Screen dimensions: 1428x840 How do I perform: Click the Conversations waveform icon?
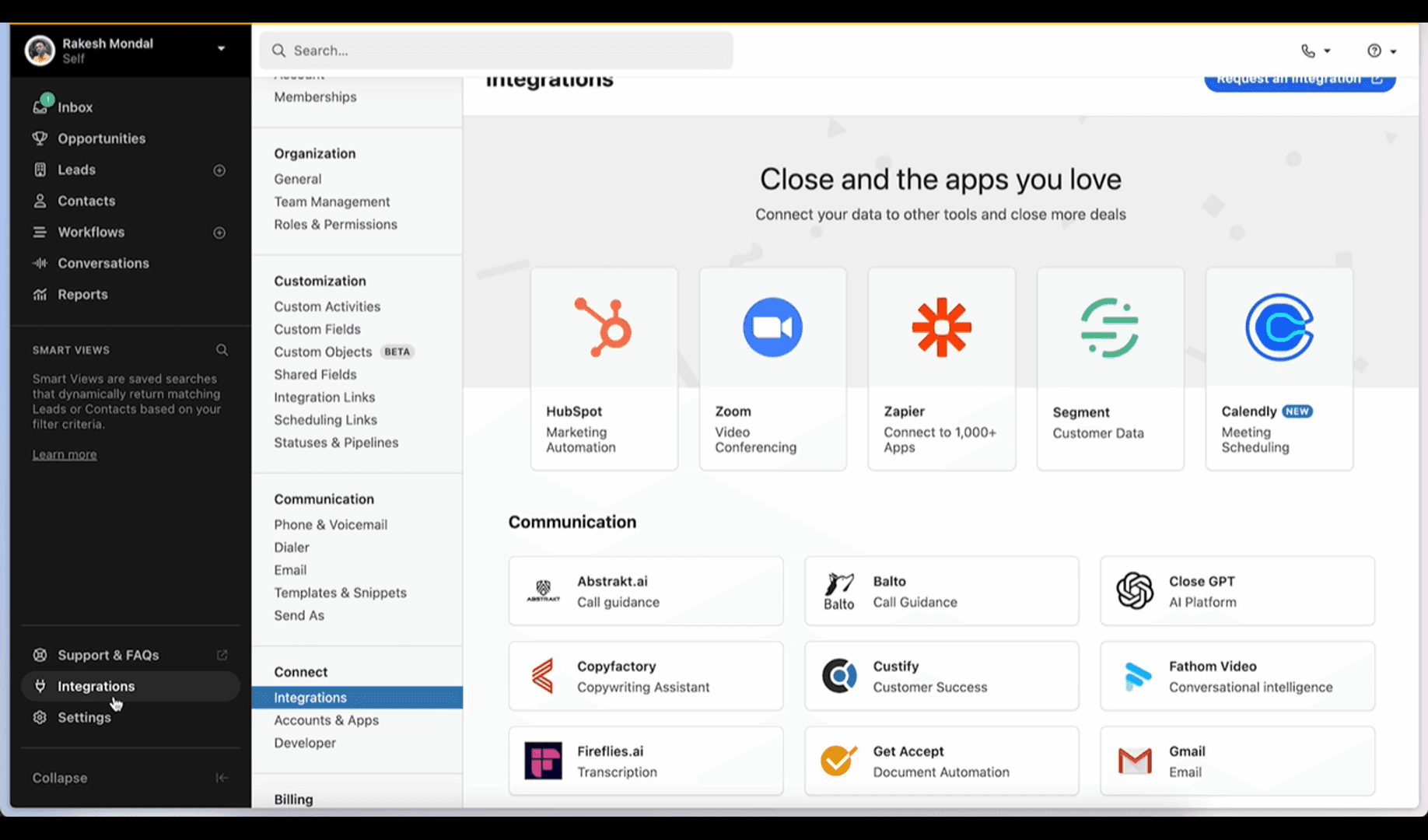40,263
